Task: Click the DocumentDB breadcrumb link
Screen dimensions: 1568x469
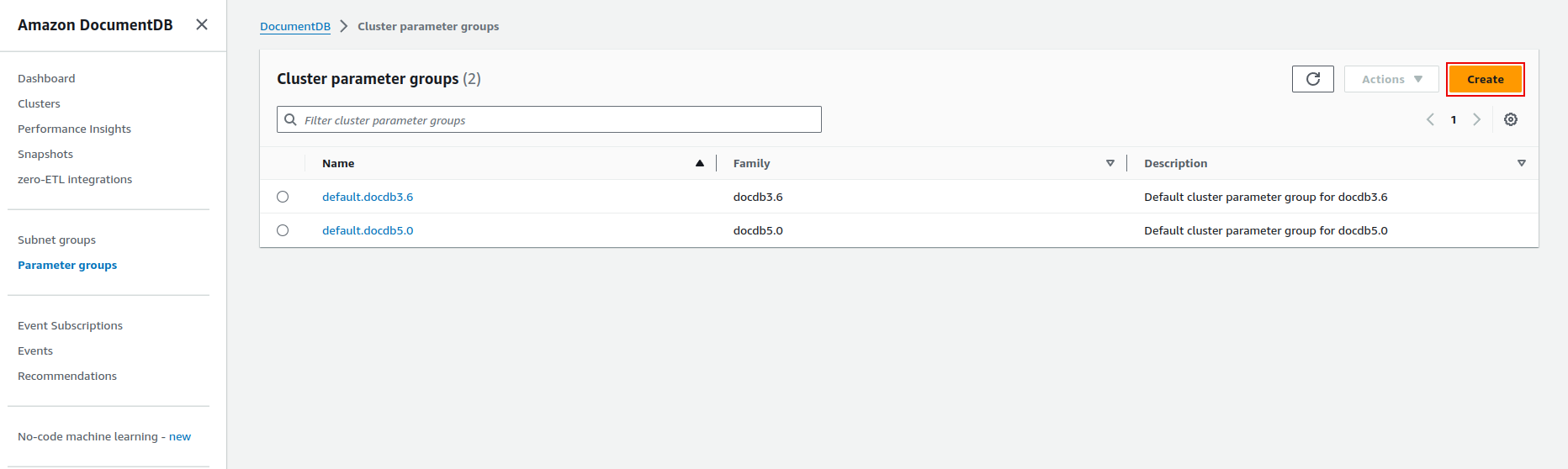Action: coord(295,26)
